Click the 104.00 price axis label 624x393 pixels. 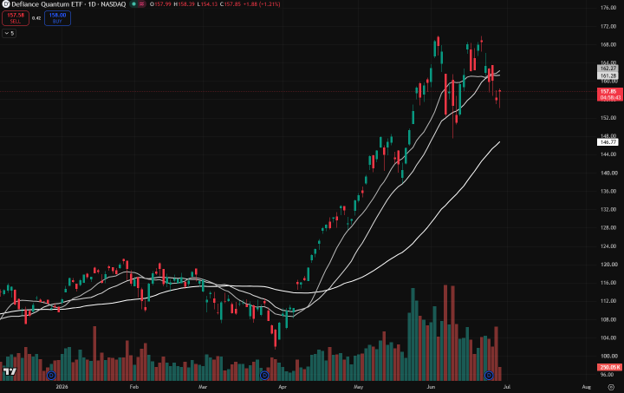[x=608, y=338]
